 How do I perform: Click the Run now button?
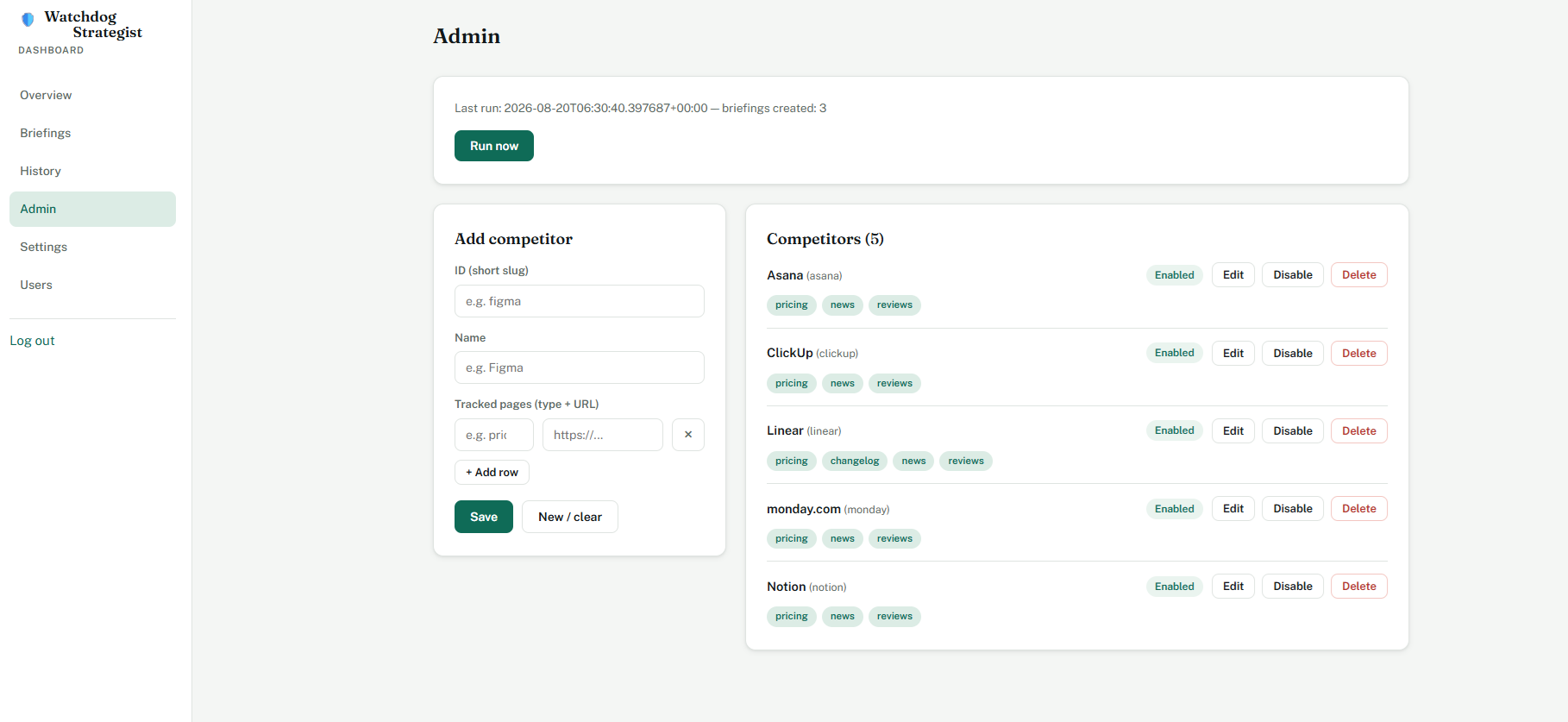click(x=494, y=146)
